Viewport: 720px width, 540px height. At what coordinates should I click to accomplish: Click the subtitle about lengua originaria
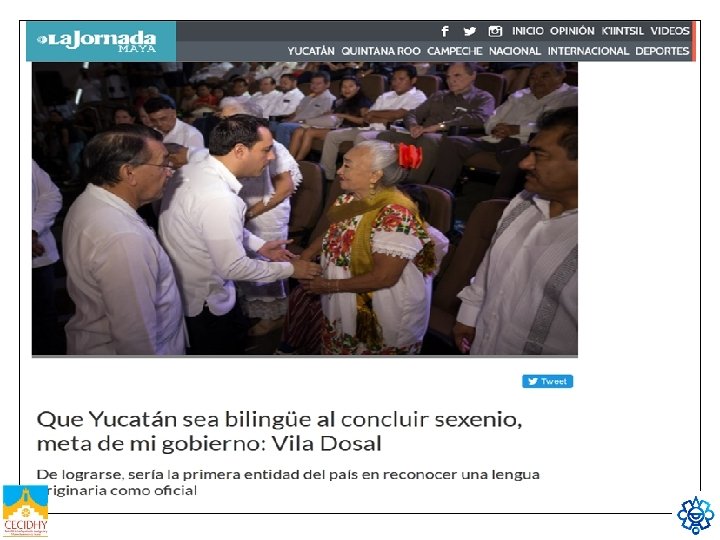coord(288,482)
